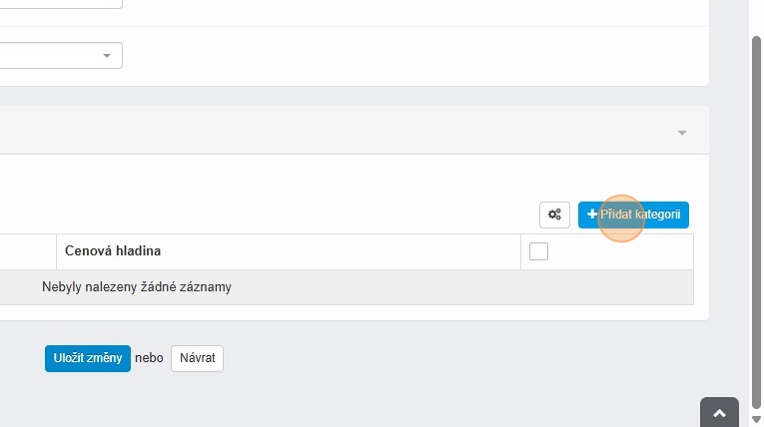Sort by Cenová hladina column header
The width and height of the screenshot is (764, 427).
(113, 251)
